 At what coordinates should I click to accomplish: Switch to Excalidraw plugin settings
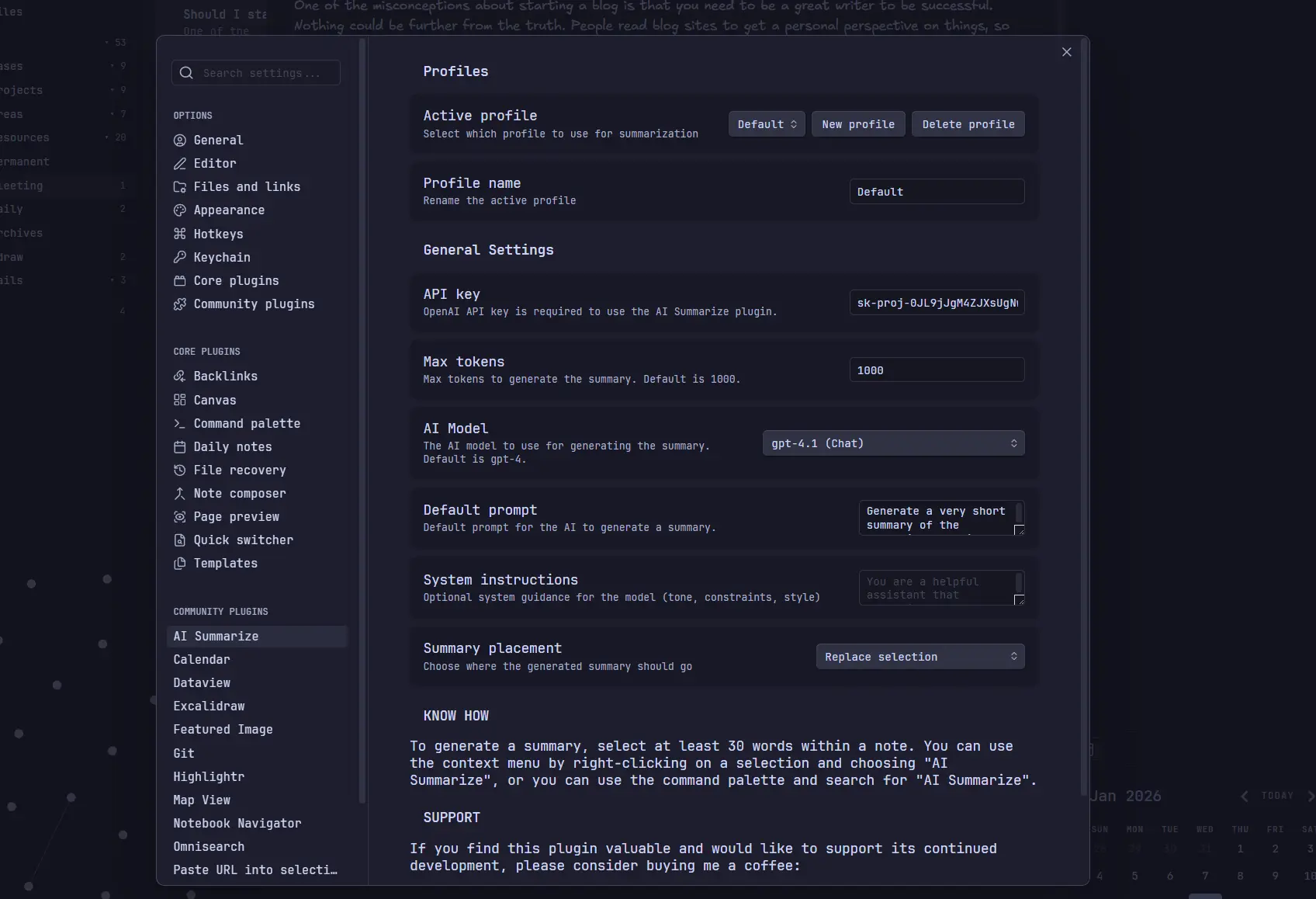coord(209,706)
